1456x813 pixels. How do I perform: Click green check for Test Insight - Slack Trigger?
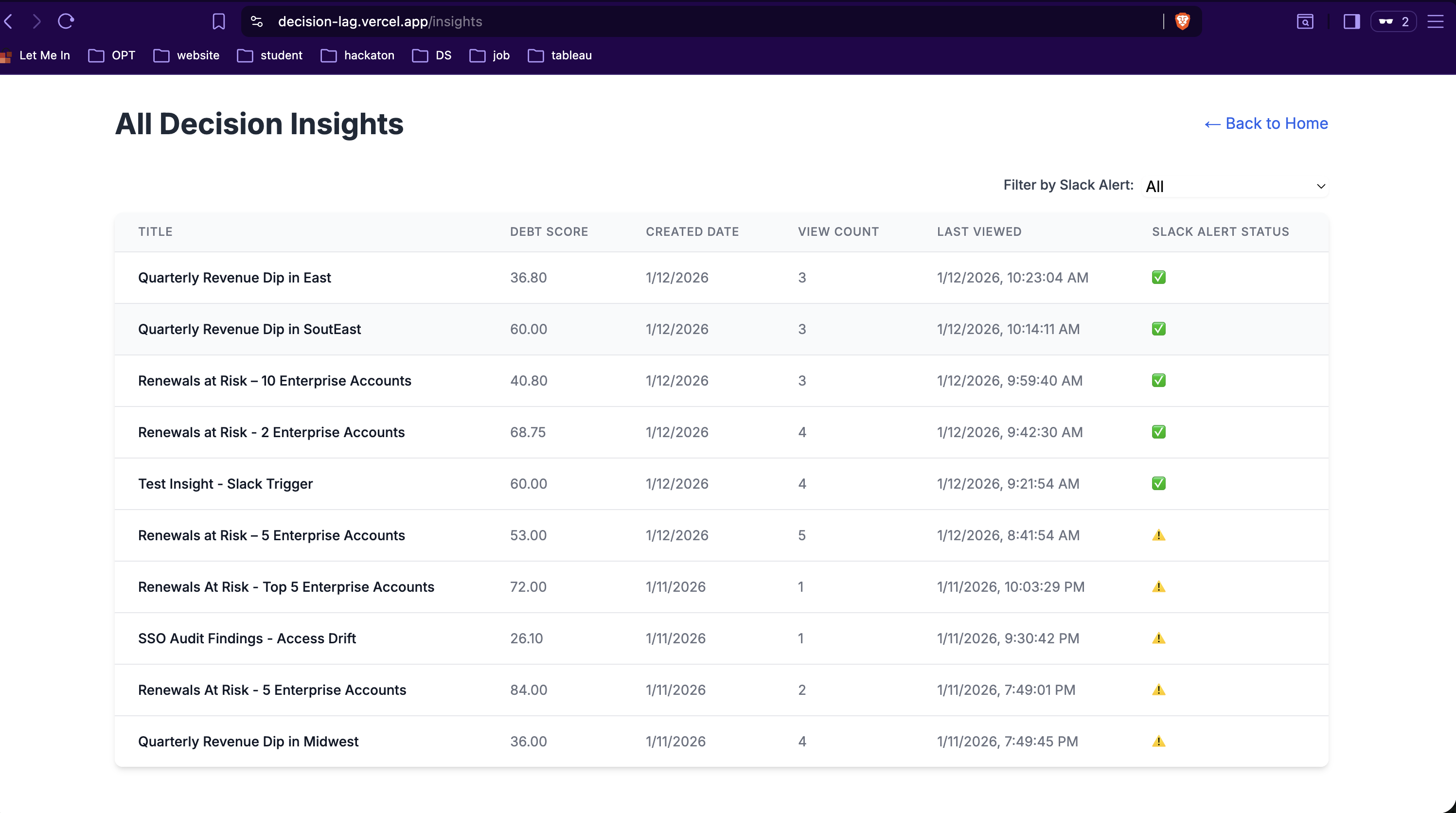(1159, 484)
